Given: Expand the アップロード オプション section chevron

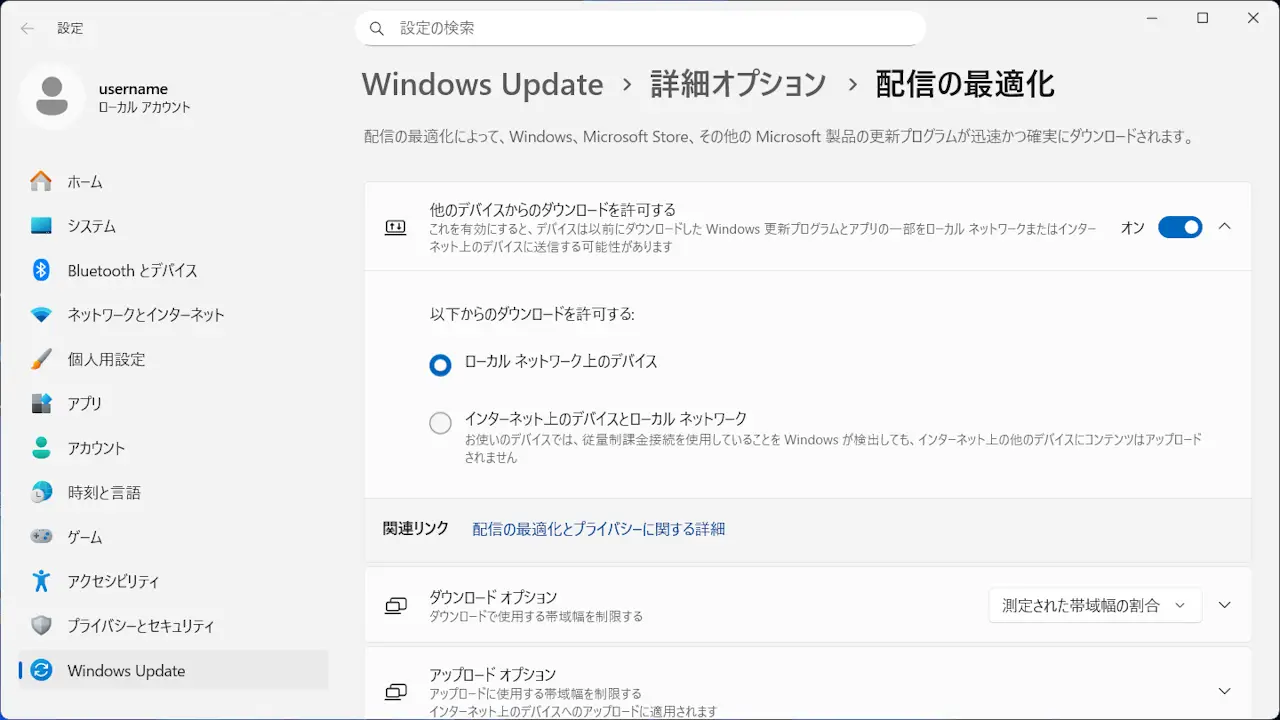Looking at the screenshot, I should click(1225, 691).
